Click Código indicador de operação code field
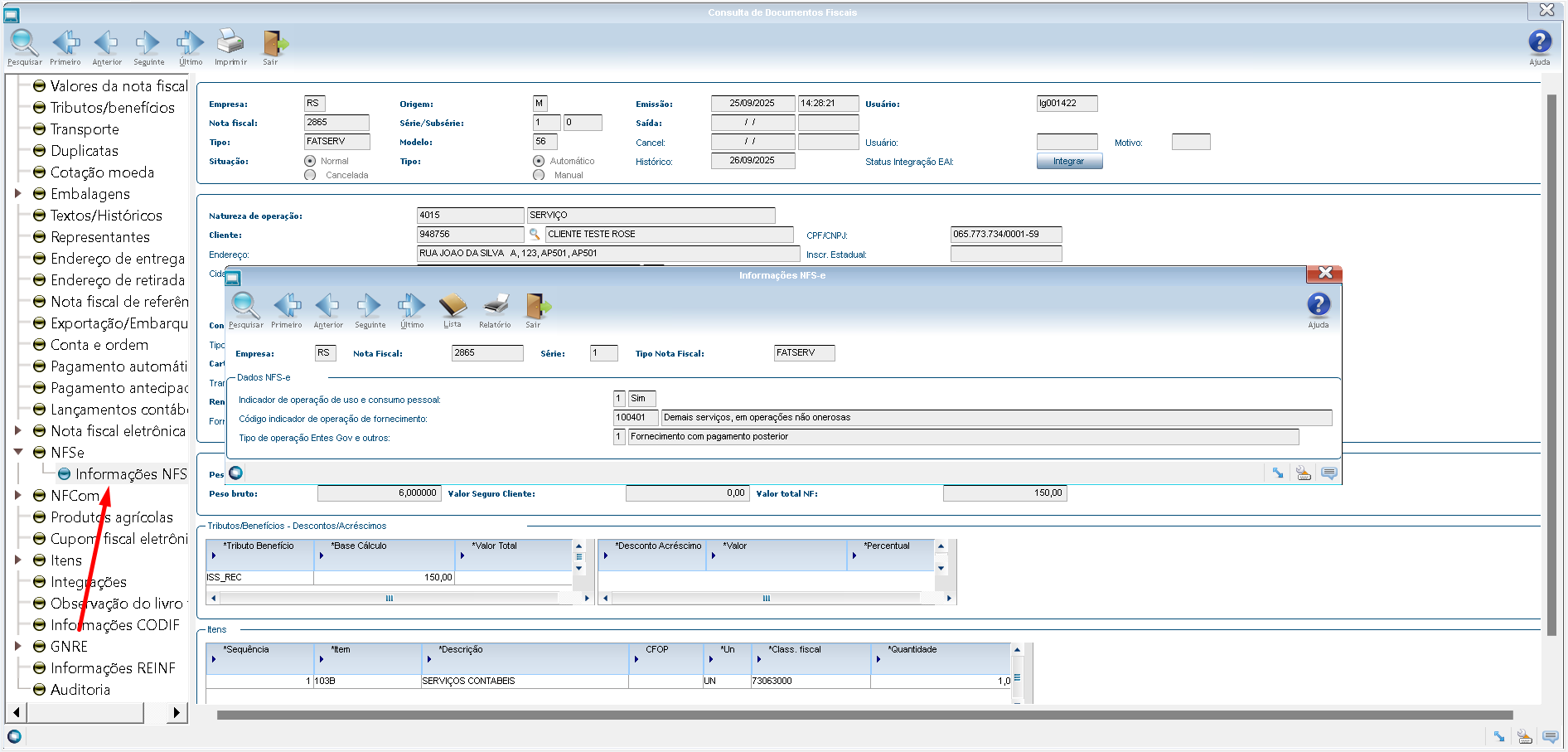The image size is (1568, 752). 636,418
